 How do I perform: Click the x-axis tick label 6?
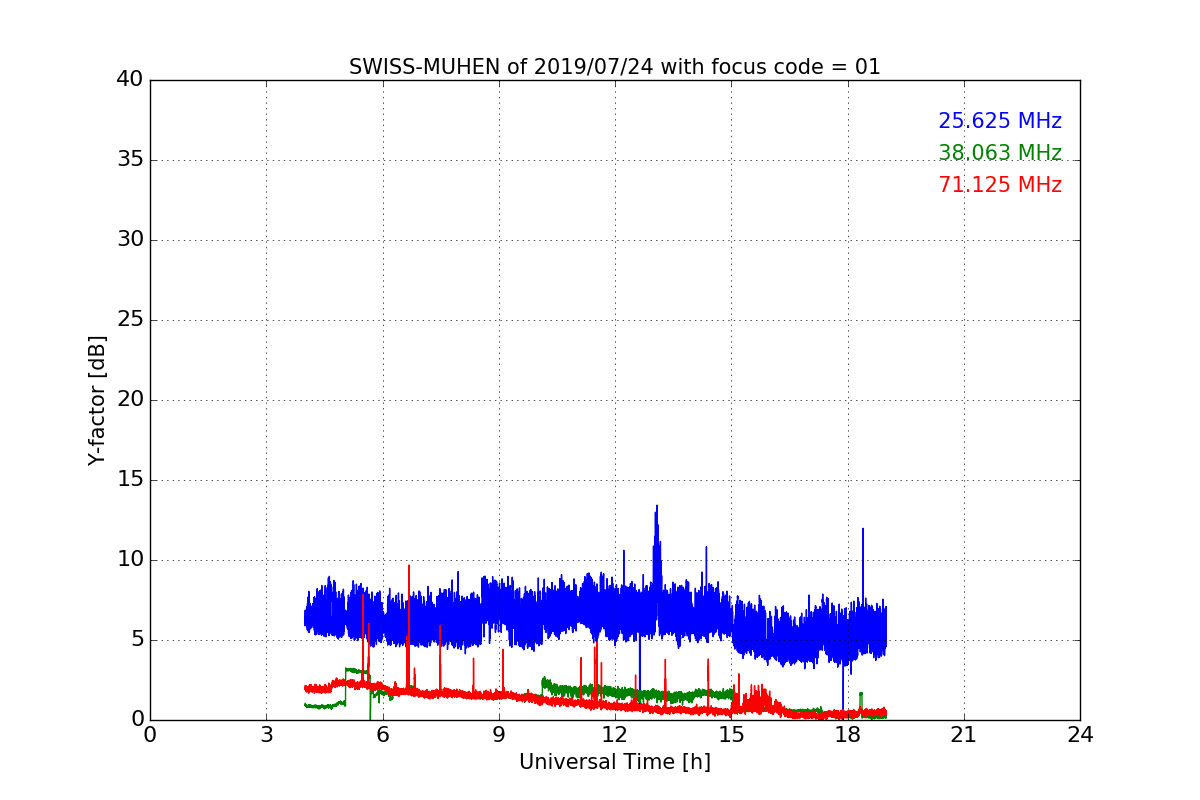click(x=382, y=735)
